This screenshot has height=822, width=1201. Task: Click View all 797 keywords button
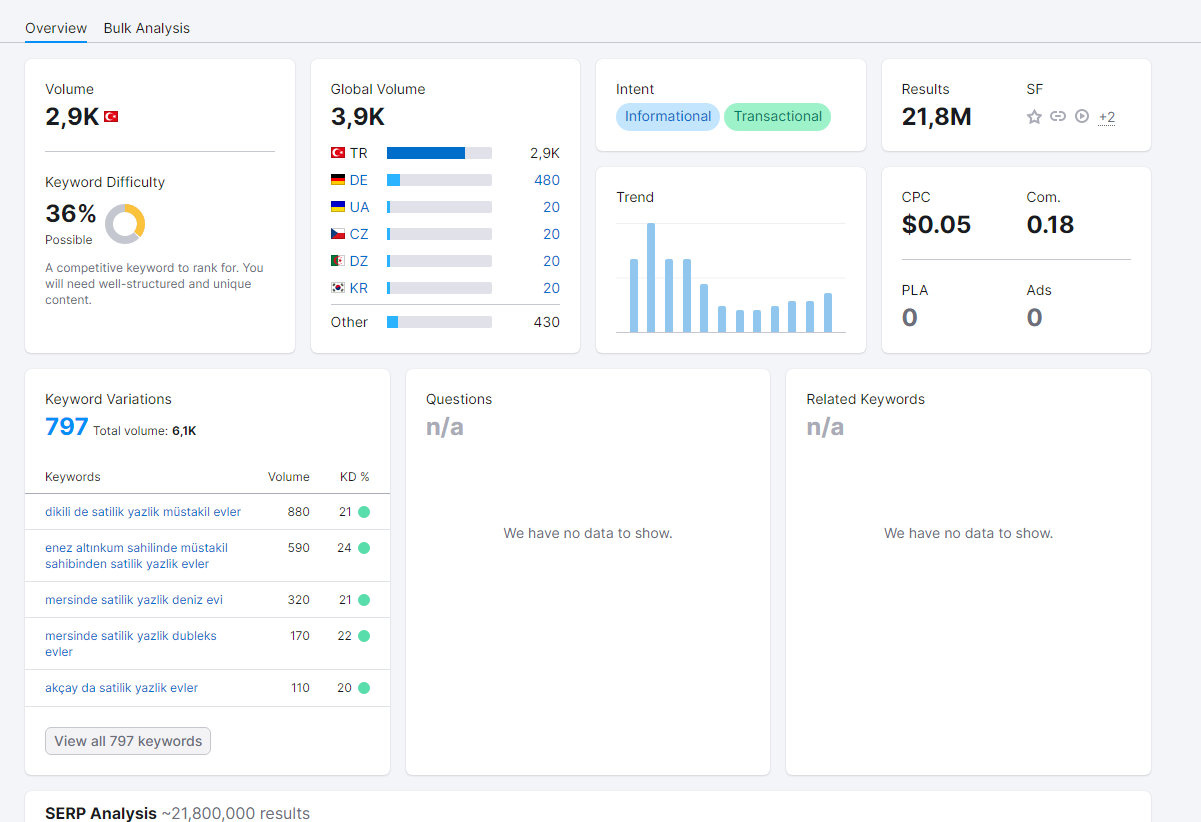128,741
